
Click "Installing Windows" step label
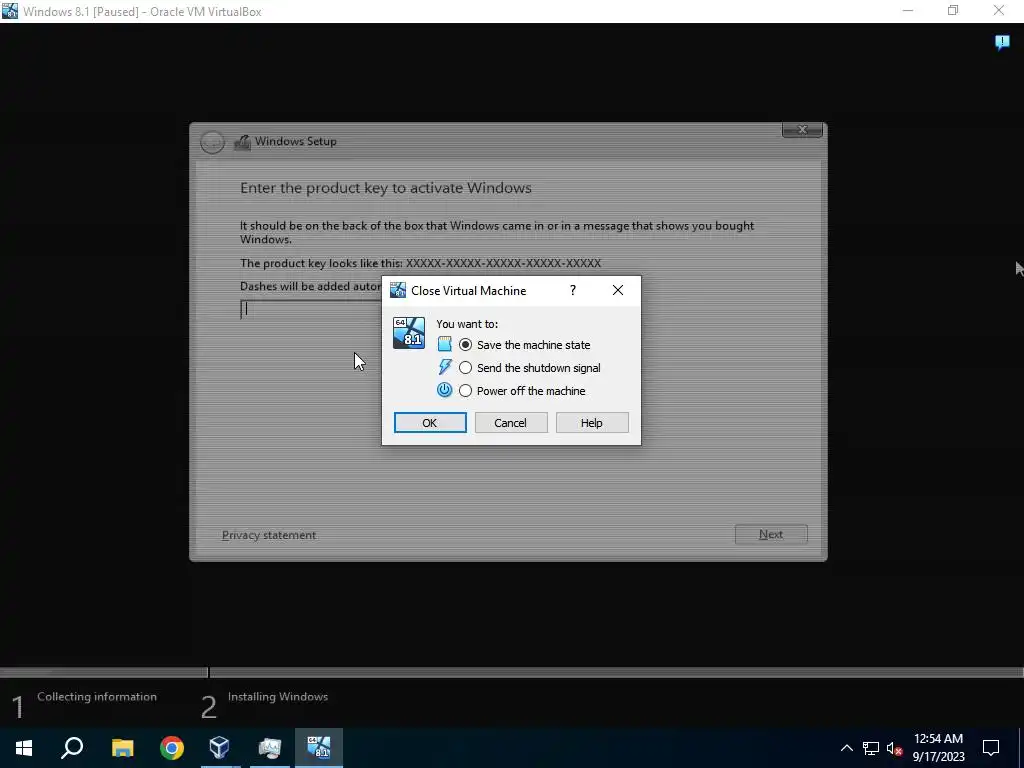tap(278, 697)
